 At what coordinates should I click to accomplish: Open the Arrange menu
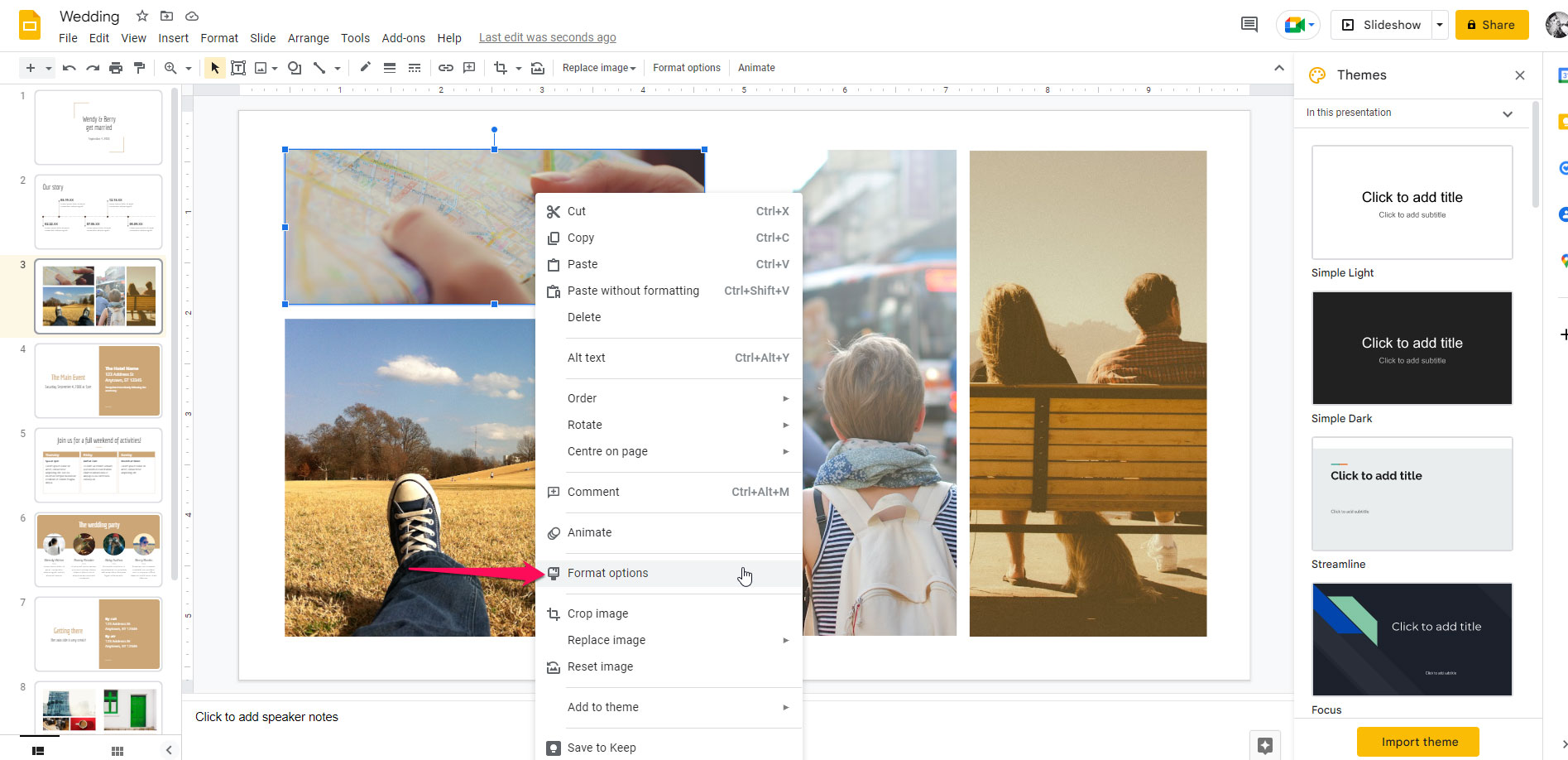(x=308, y=38)
